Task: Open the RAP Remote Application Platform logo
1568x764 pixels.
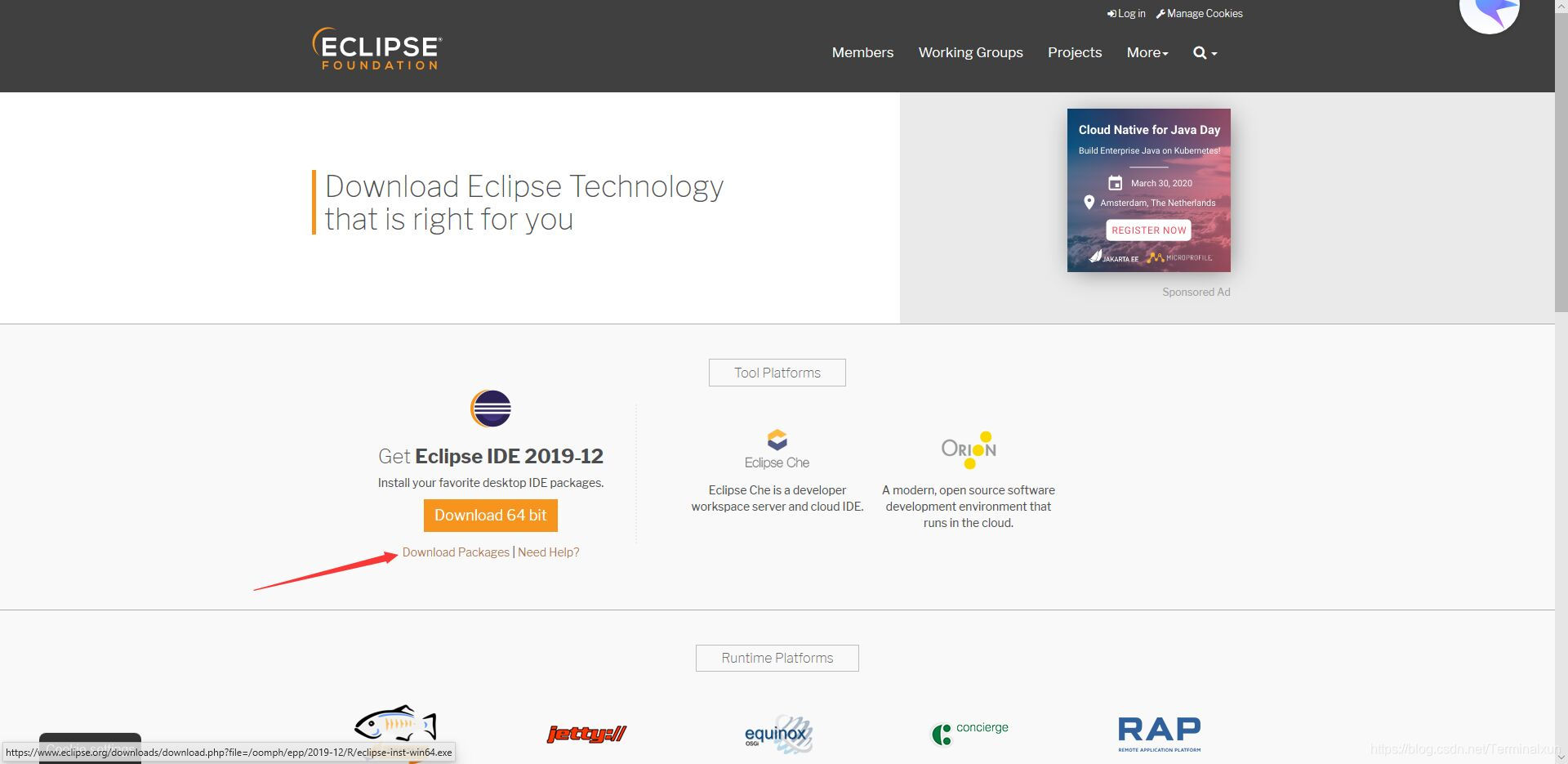Action: (x=1160, y=734)
